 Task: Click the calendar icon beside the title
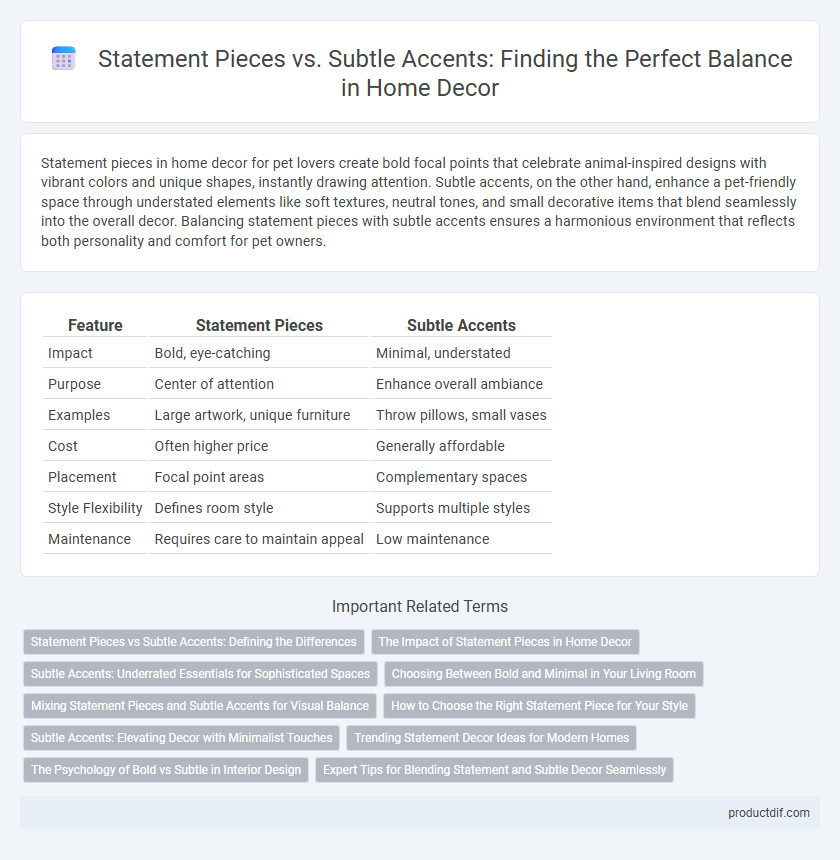click(x=64, y=59)
